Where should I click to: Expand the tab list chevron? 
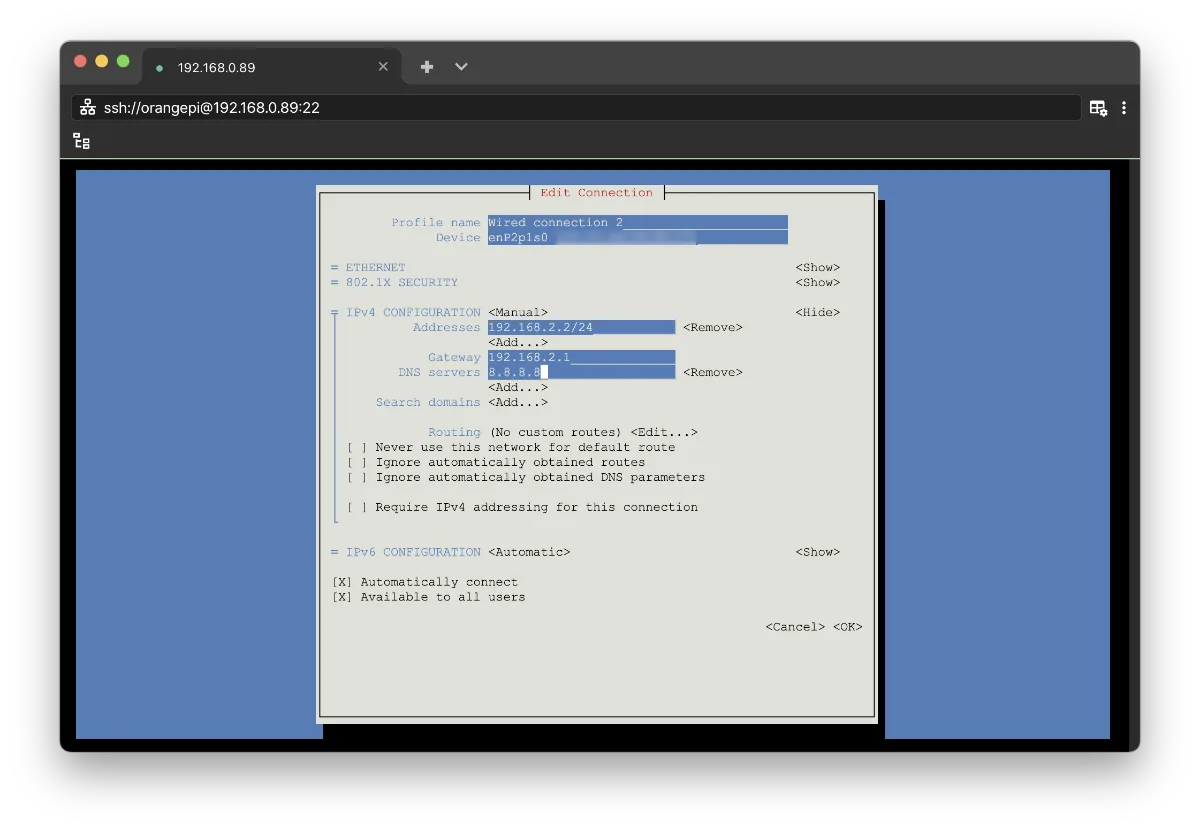[x=461, y=67]
